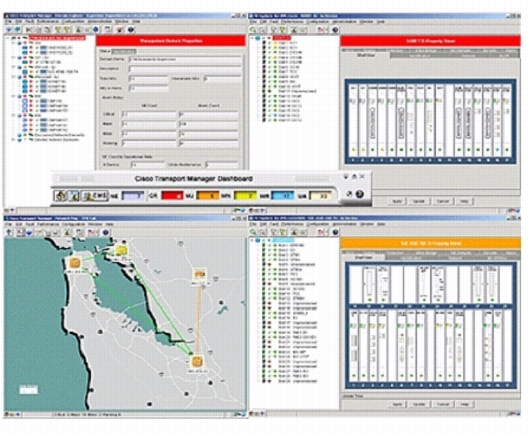
Task: Click the Cancel button in the red-header NE Explorer
Action: 442,201
